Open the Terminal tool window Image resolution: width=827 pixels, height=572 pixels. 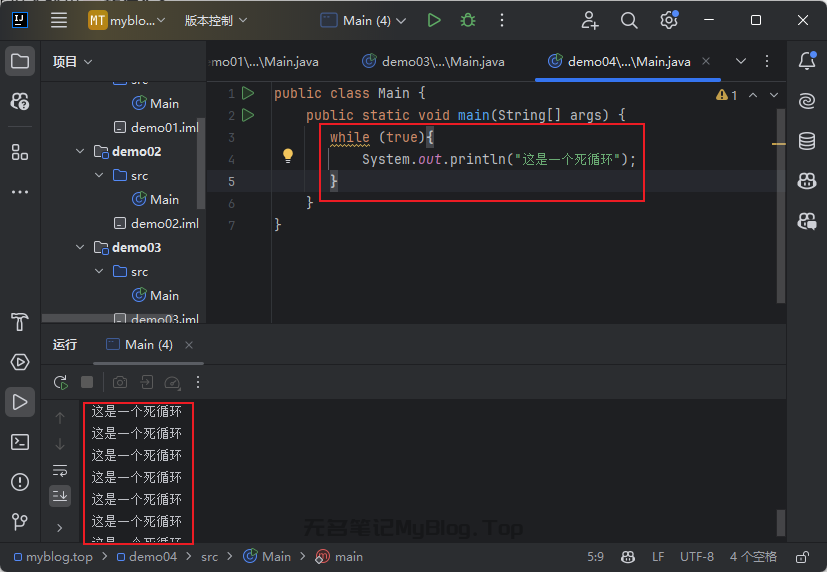point(20,442)
